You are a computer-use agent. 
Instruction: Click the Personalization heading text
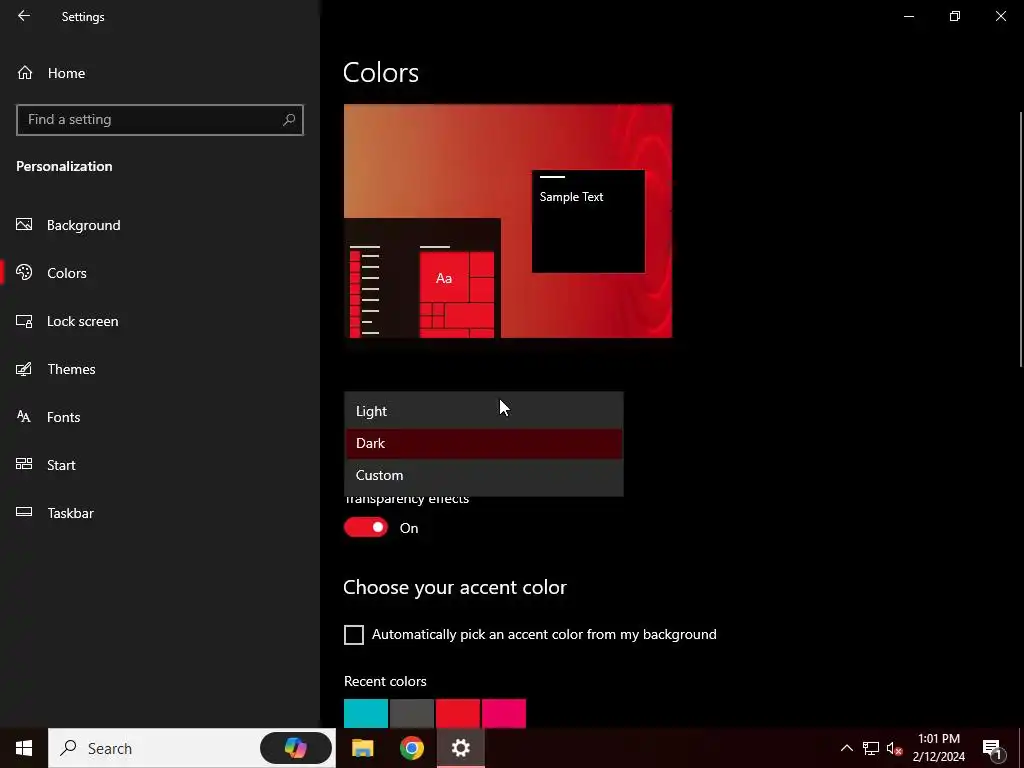pyautogui.click(x=64, y=166)
